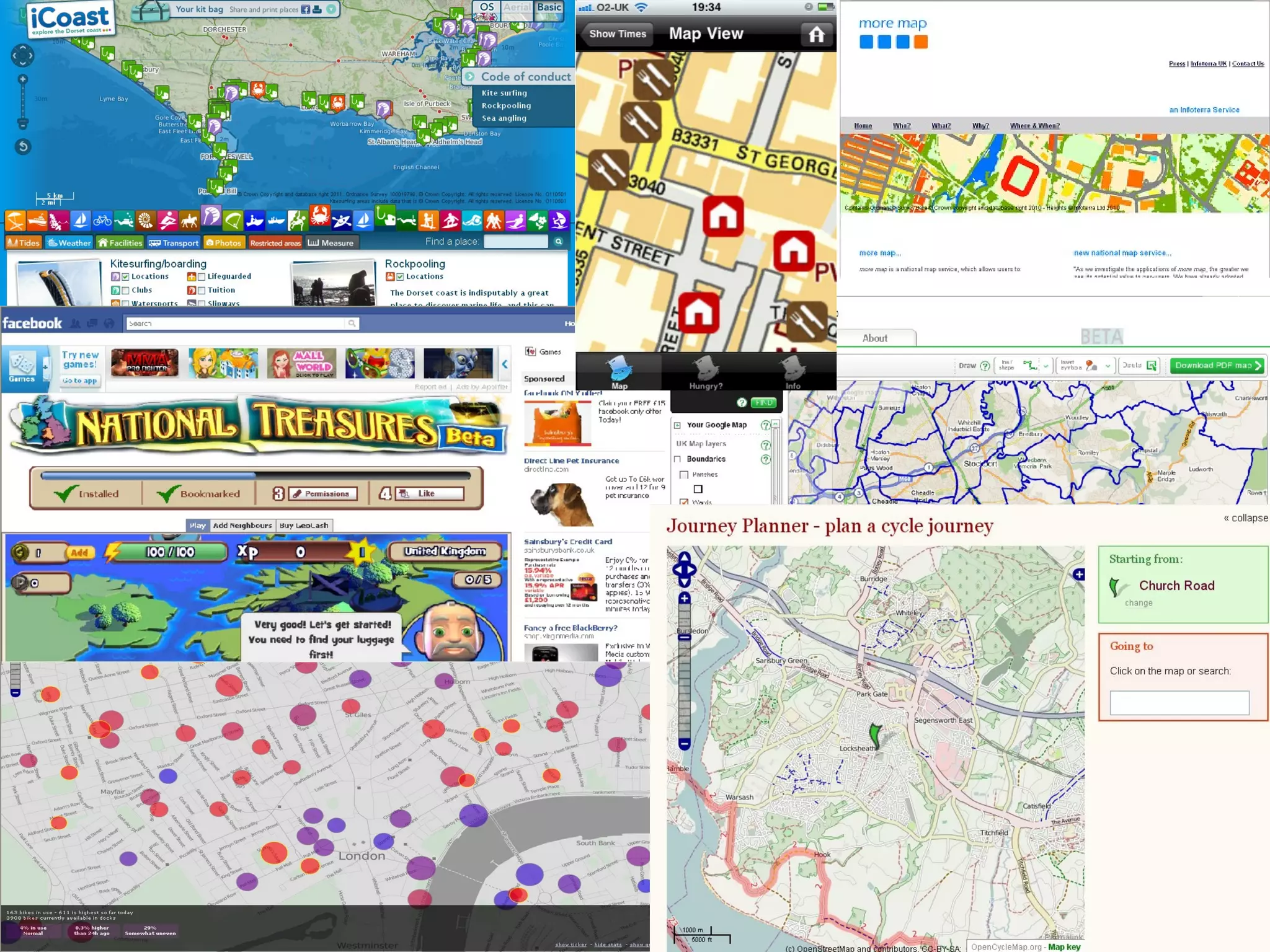Viewport: 1270px width, 952px height.
Task: Click the iCoast zoom slider
Action: 23,102
